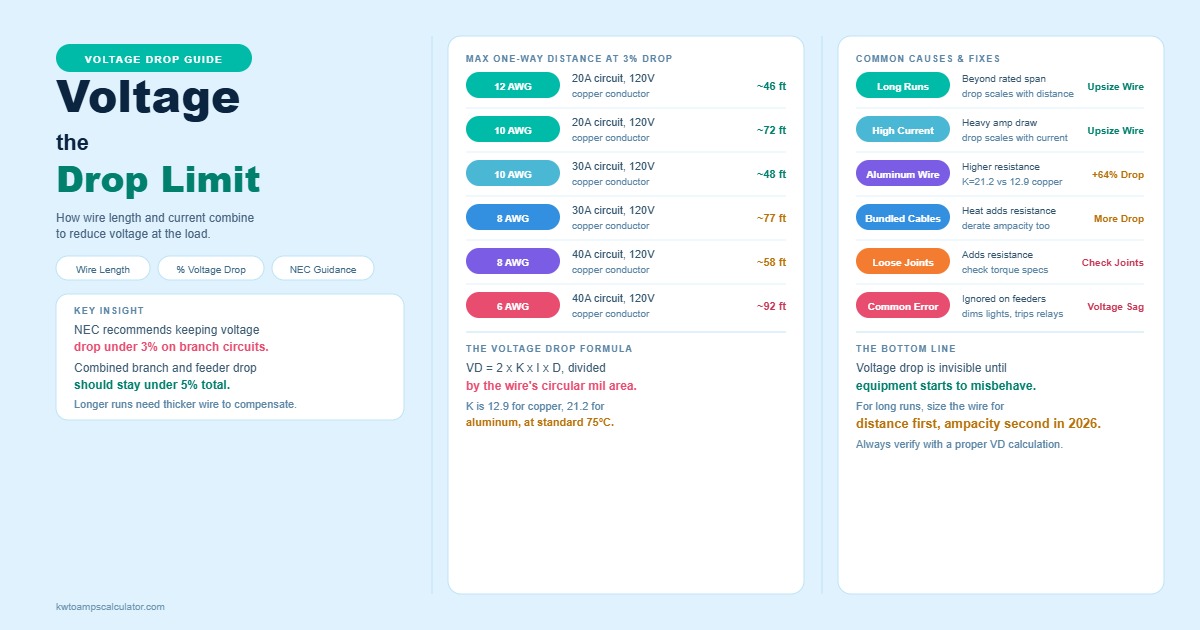Image resolution: width=1200 pixels, height=630 pixels.
Task: Select the Wire Length pill
Action: [x=103, y=269]
